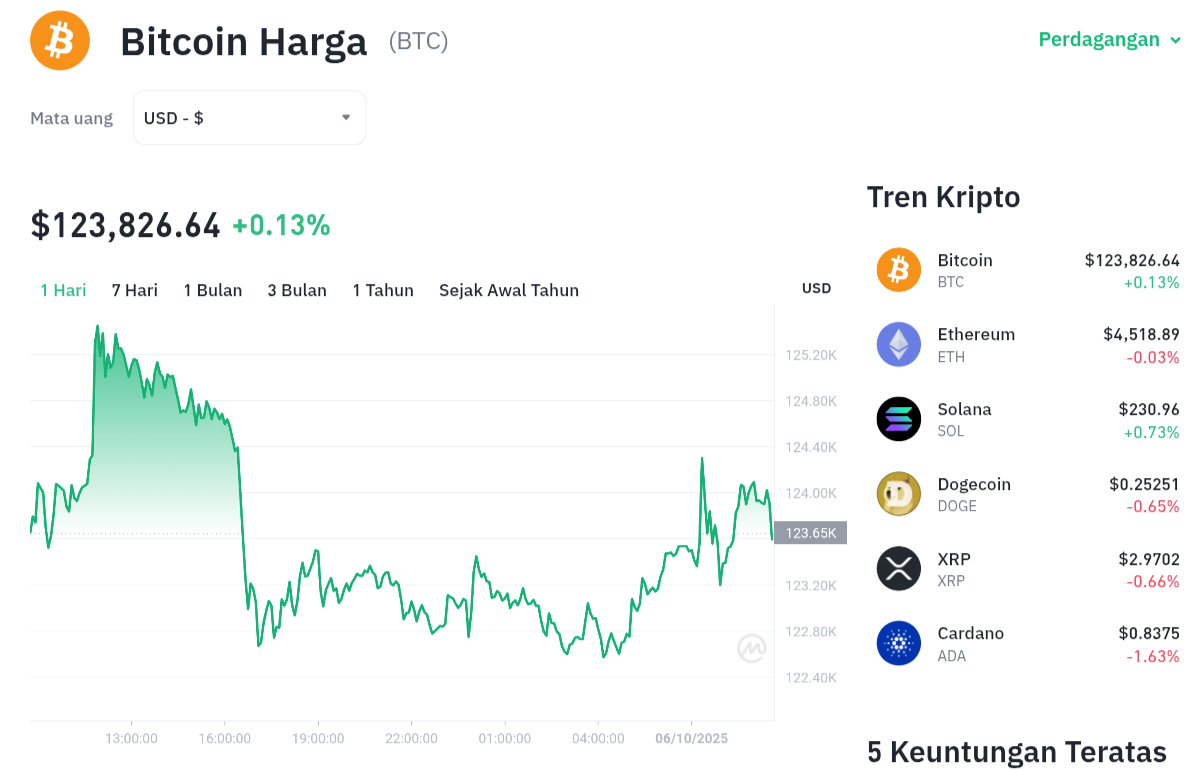1202x771 pixels.
Task: Click the Solana coin icon
Action: [898, 419]
